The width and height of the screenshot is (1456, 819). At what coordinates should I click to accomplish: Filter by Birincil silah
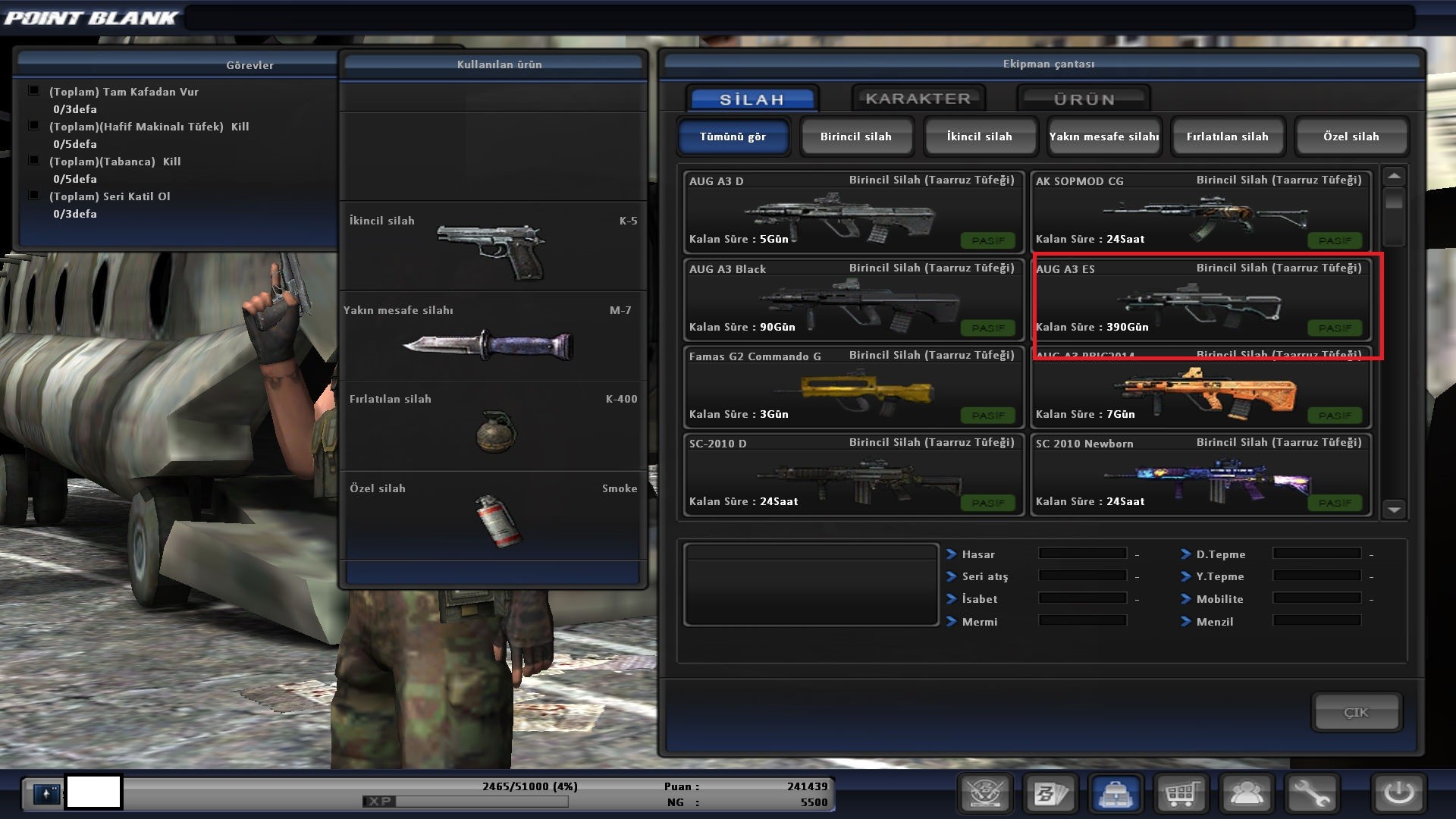(x=856, y=136)
